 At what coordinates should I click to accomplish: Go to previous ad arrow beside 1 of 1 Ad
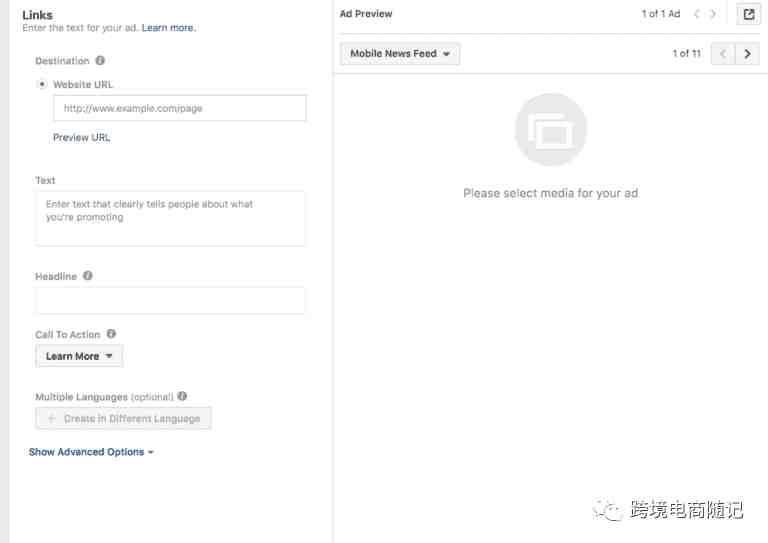tap(696, 14)
